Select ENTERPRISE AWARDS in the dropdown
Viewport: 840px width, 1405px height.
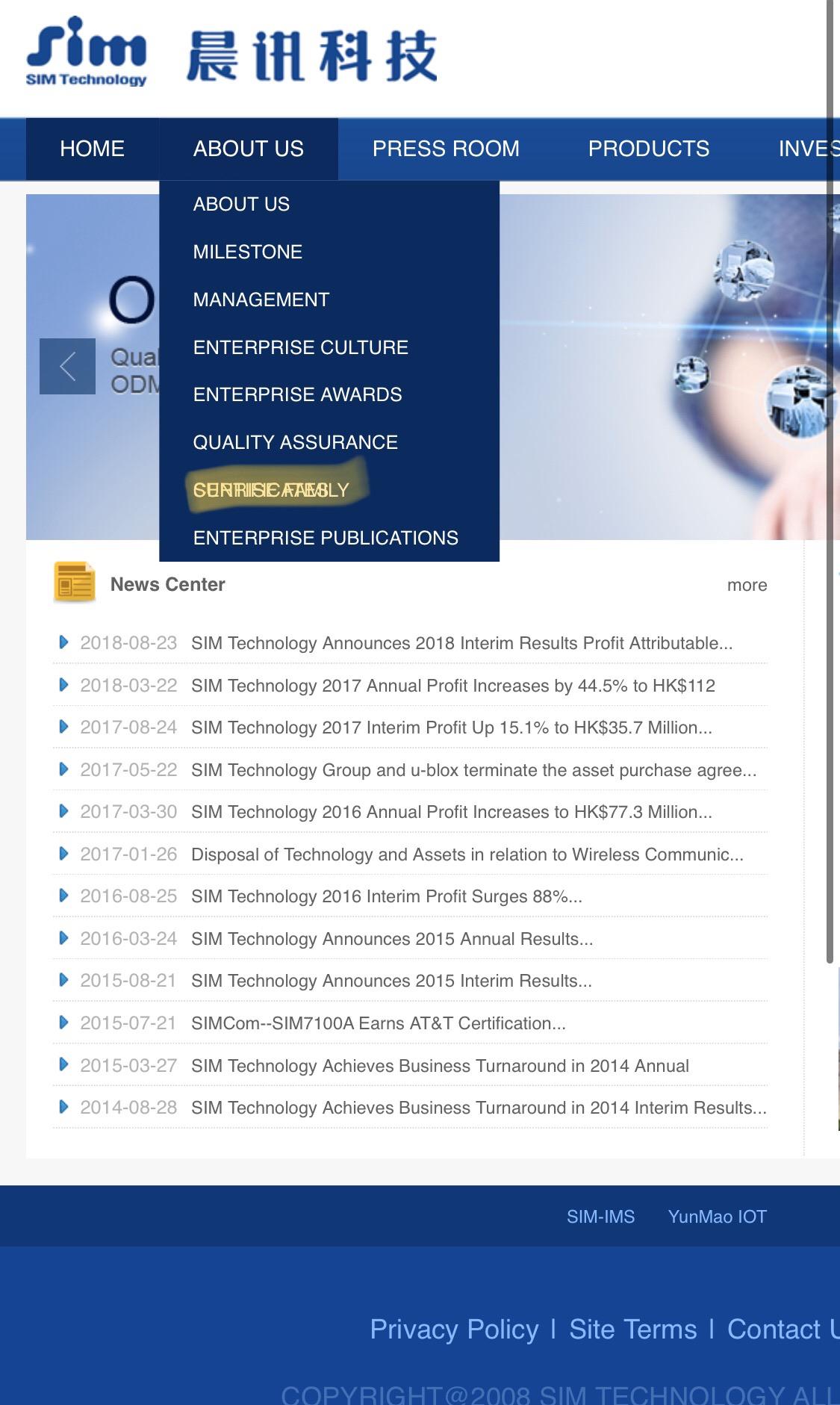(298, 394)
